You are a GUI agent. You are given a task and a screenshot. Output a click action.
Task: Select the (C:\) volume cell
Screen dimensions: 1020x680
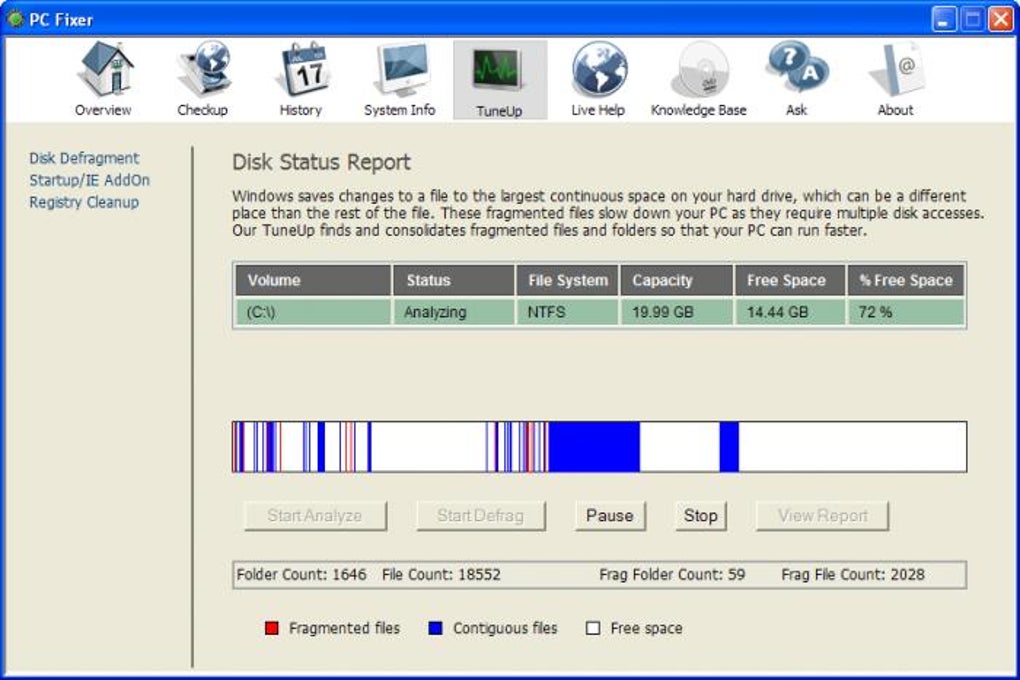tap(313, 312)
